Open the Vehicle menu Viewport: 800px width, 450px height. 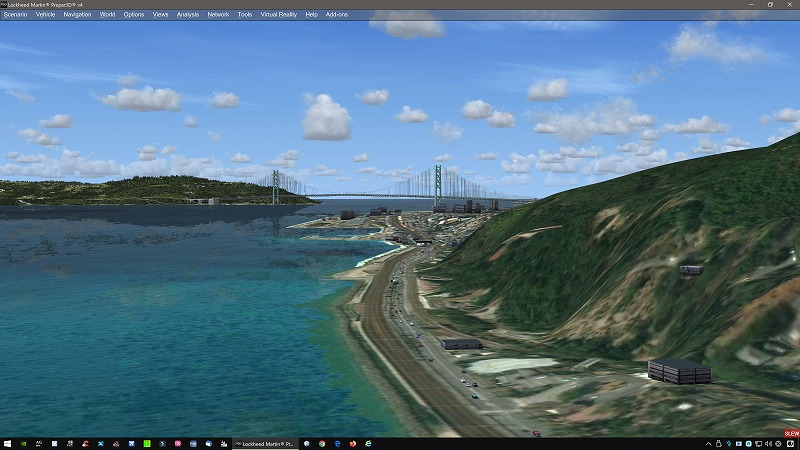coord(45,15)
